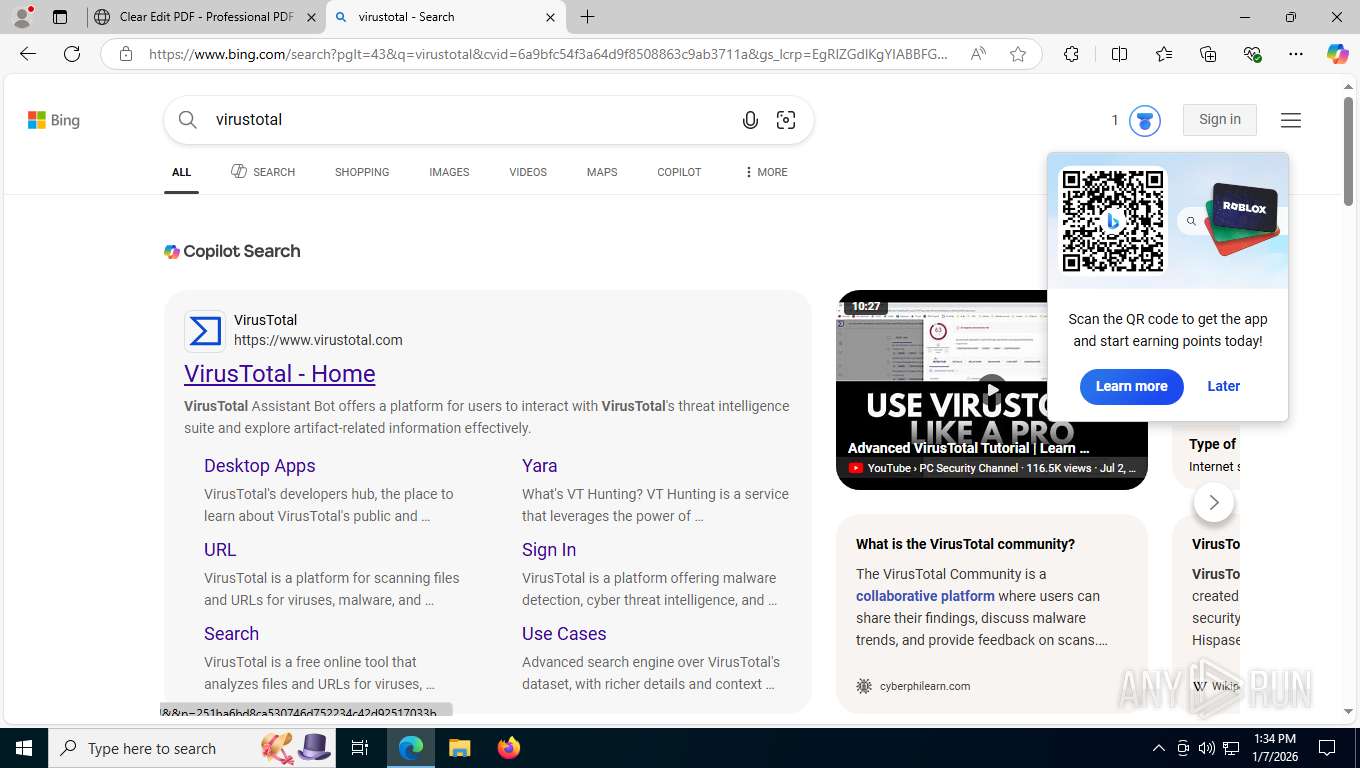Open the Edge Settings and more menu
Viewport: 1360px width, 768px height.
point(1296,54)
